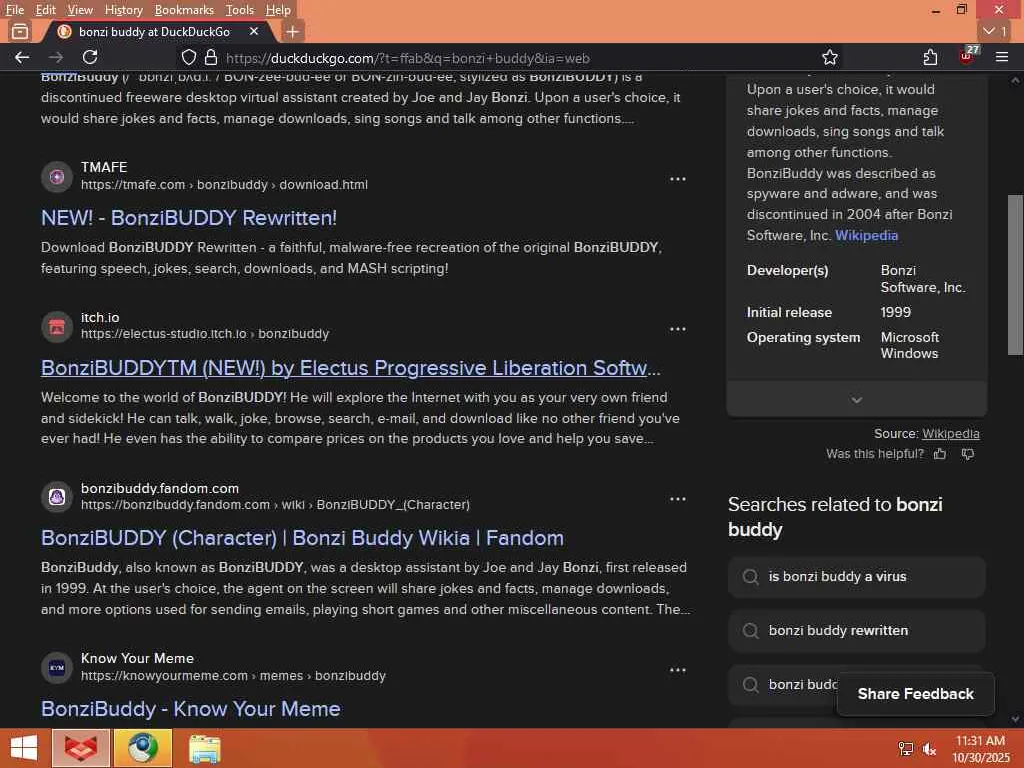Open the File menu
The image size is (1024, 768).
click(14, 10)
